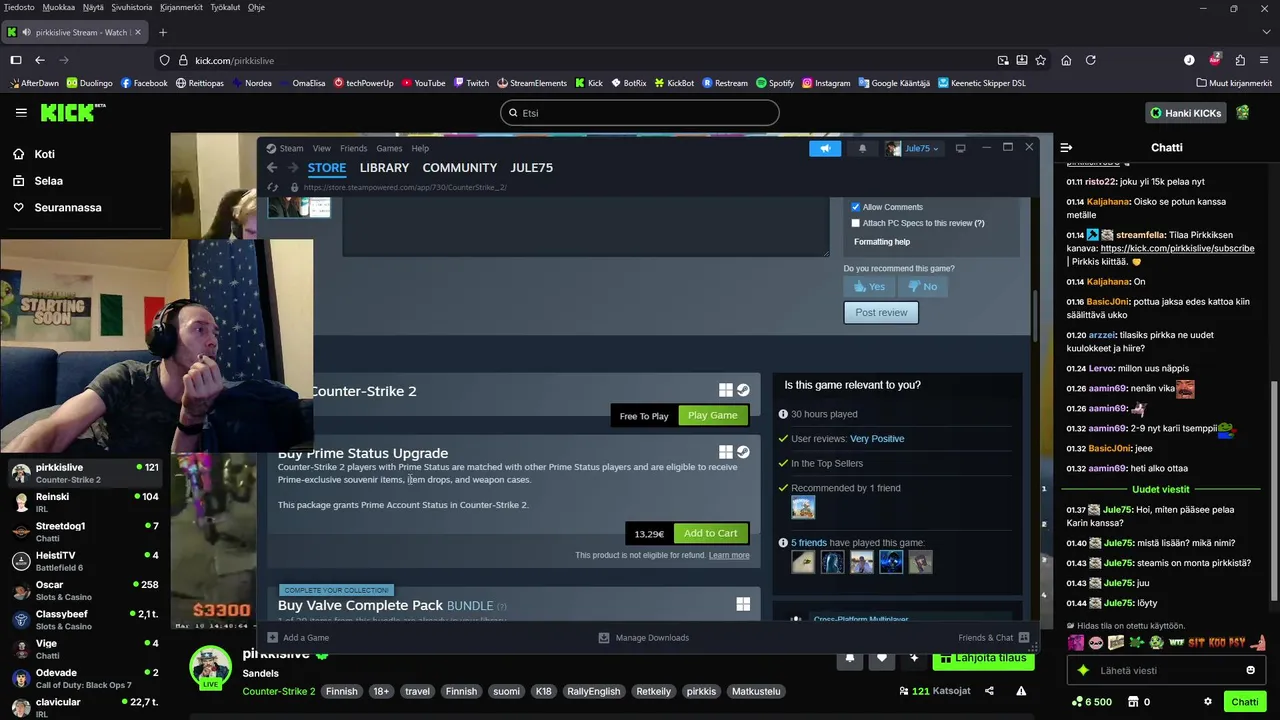Focus the Lähetä viesti chat input
This screenshot has height=720, width=1280.
[x=1165, y=670]
